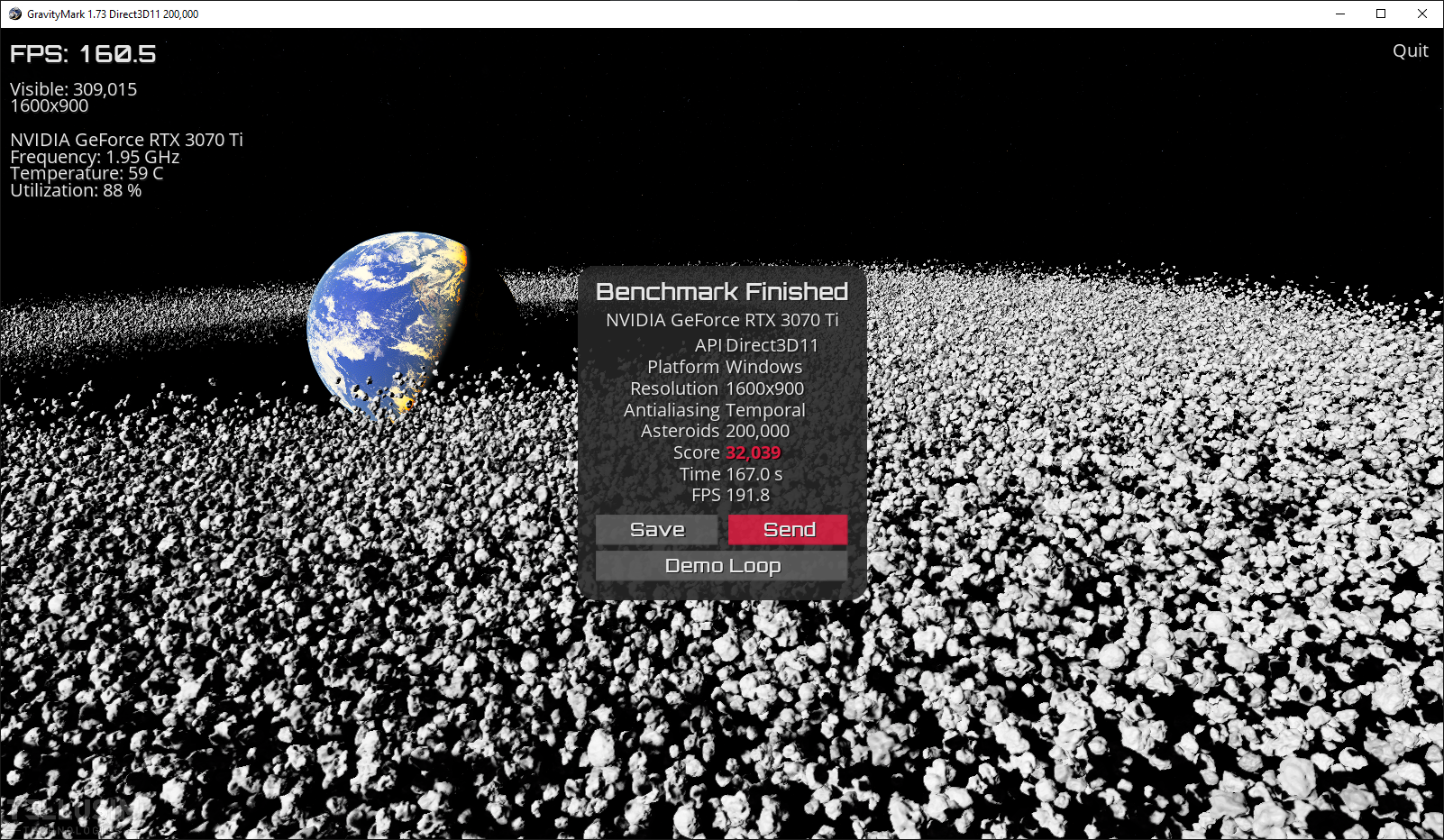The width and height of the screenshot is (1444, 840).
Task: Click the Benchmark Finished heading
Action: 722,292
